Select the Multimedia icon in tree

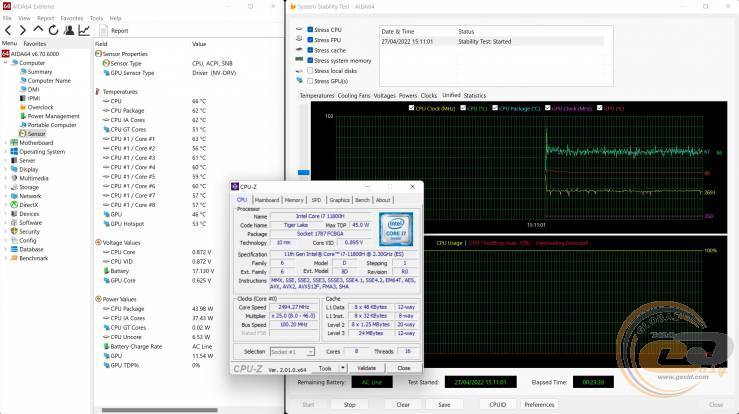(x=14, y=178)
